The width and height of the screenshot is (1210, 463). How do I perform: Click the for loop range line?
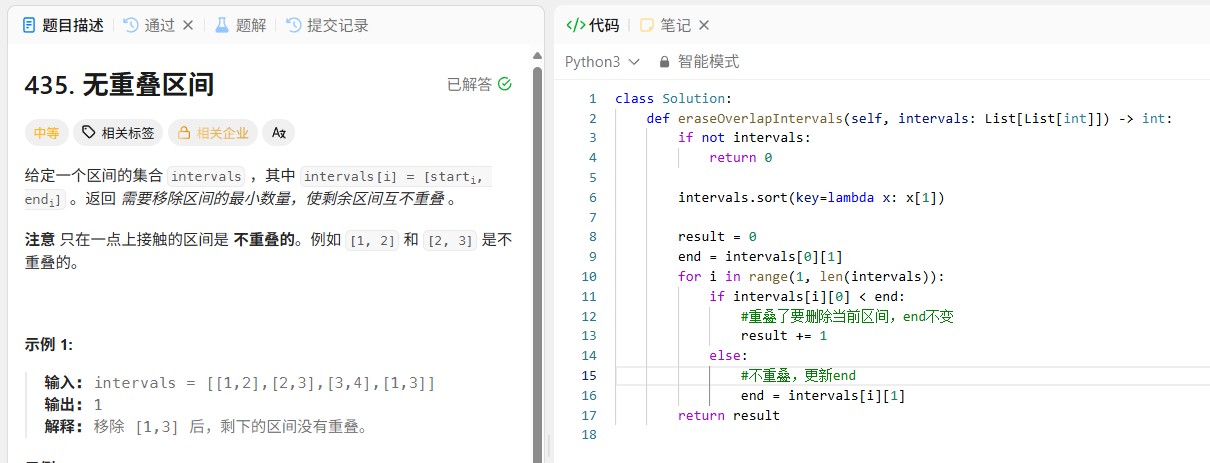pyautogui.click(x=811, y=276)
